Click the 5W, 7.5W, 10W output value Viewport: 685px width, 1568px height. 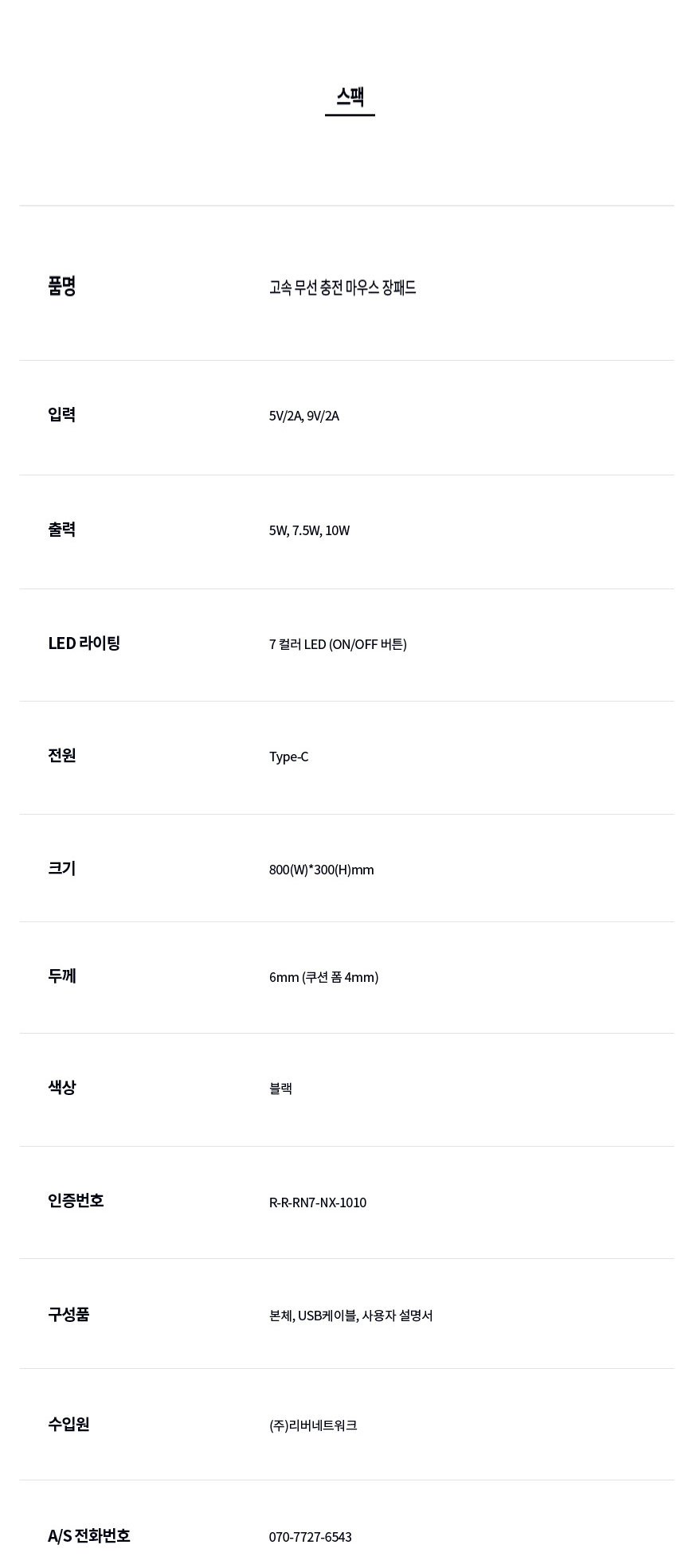309,530
